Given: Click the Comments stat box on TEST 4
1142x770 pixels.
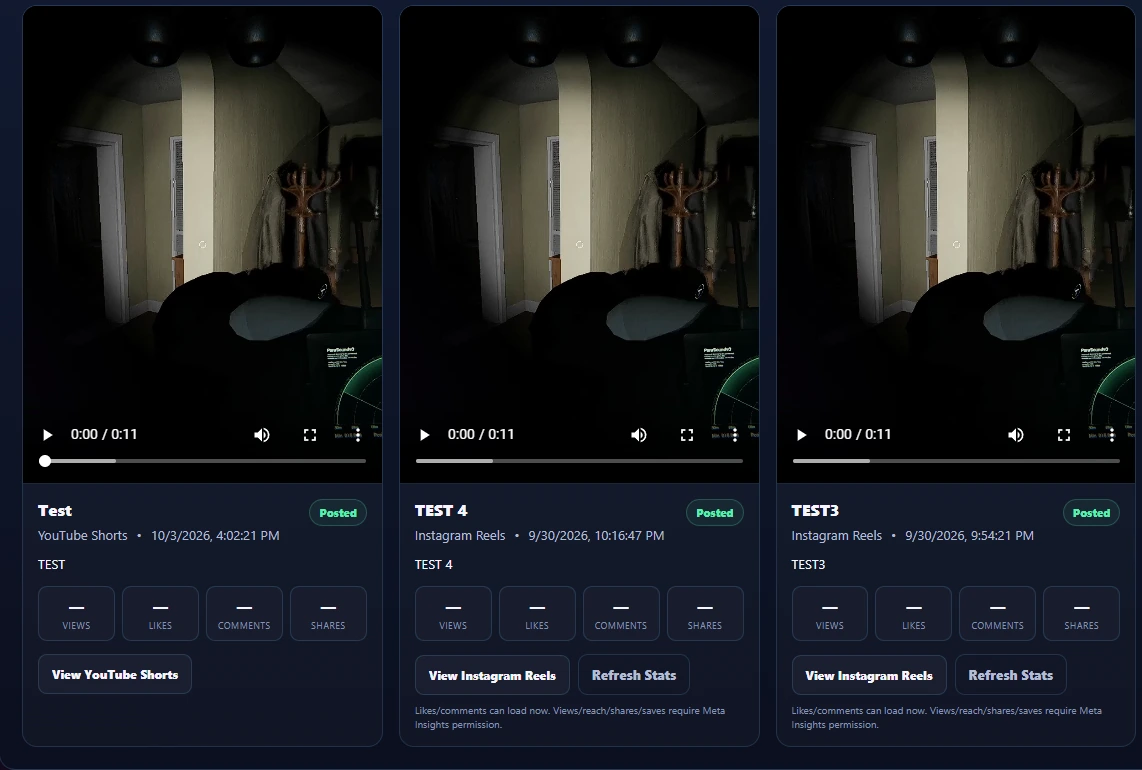Looking at the screenshot, I should pyautogui.click(x=621, y=613).
